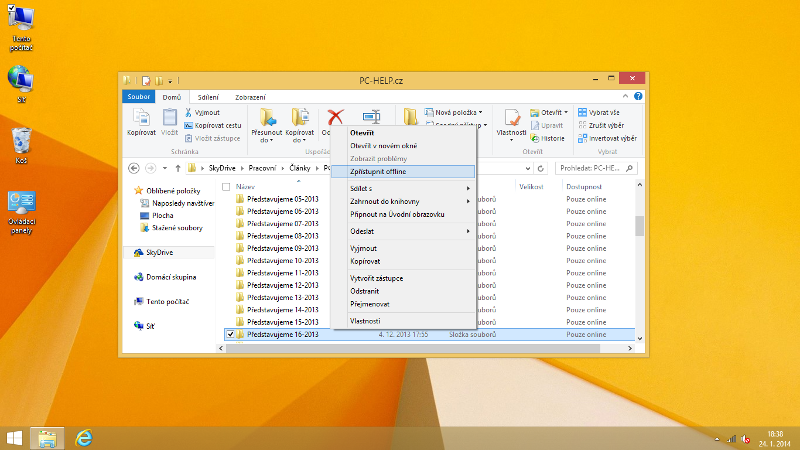This screenshot has height=450, width=800.
Task: Click the Přesunout do folder icon
Action: 267,118
